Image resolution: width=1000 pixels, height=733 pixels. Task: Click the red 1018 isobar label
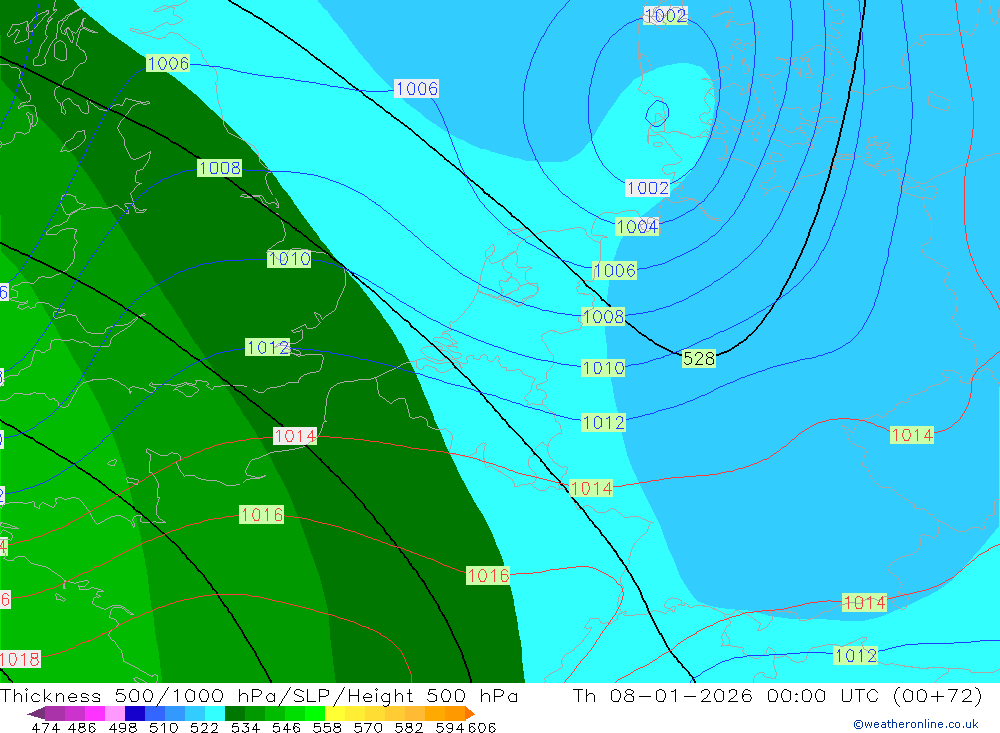(x=20, y=659)
